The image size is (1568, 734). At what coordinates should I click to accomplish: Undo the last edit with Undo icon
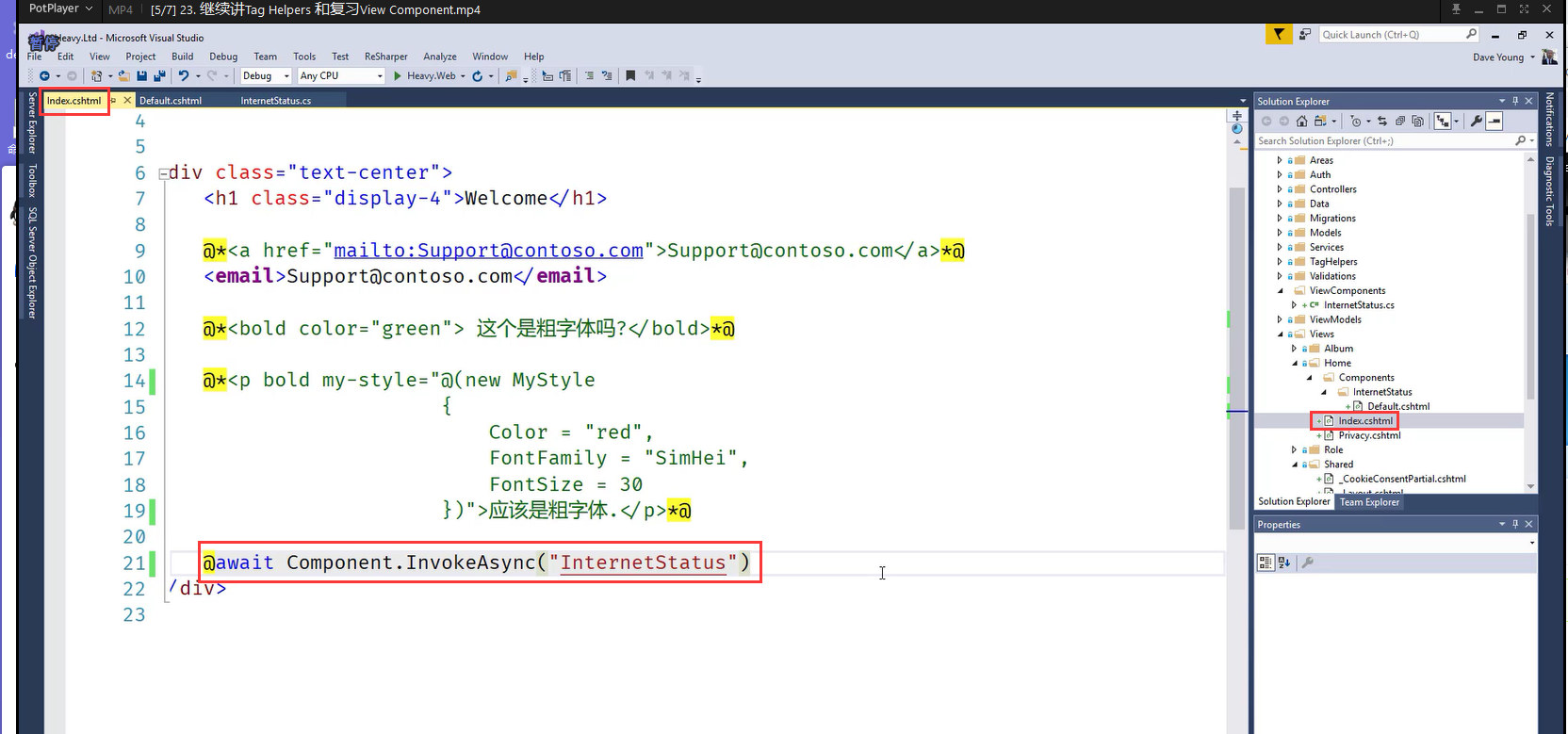click(x=184, y=75)
